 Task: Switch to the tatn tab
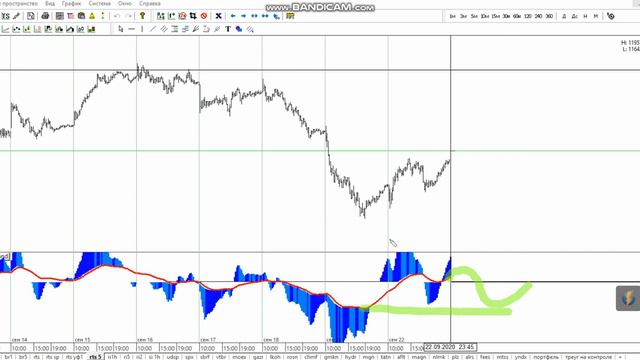point(385,357)
